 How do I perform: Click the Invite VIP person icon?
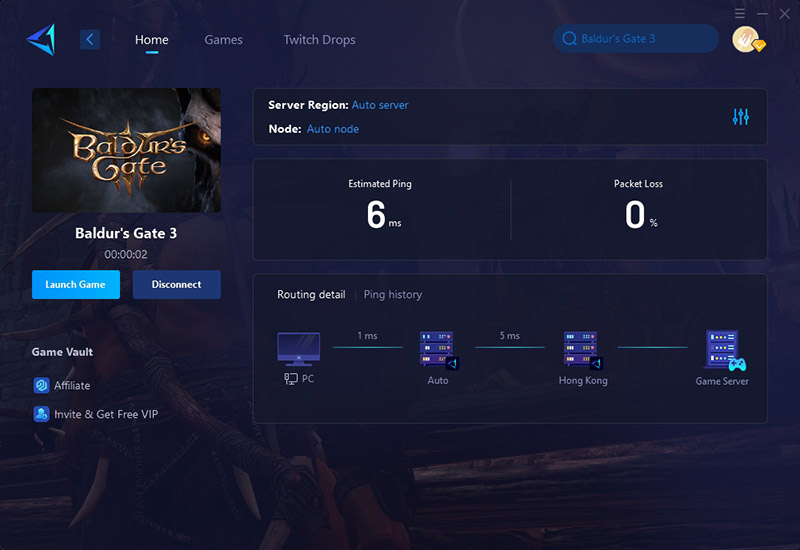pos(41,414)
